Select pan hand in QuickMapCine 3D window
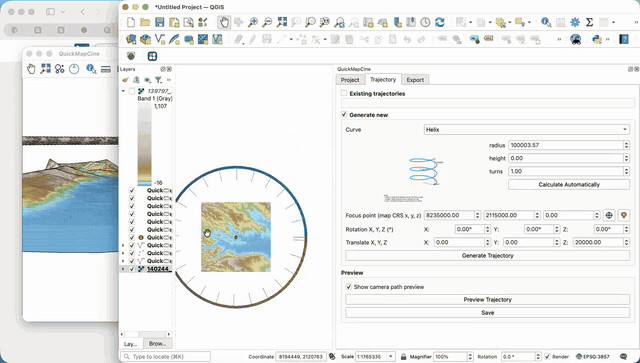640x363 pixels. [x=31, y=69]
